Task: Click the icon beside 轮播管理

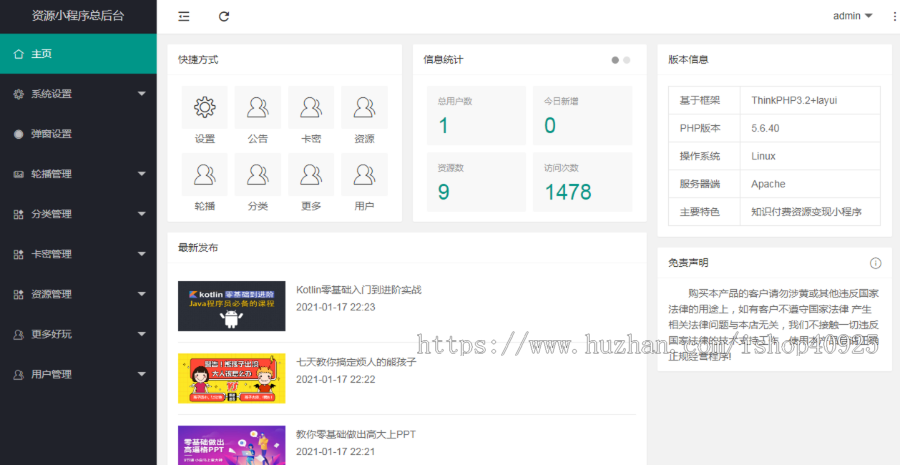Action: coord(18,175)
